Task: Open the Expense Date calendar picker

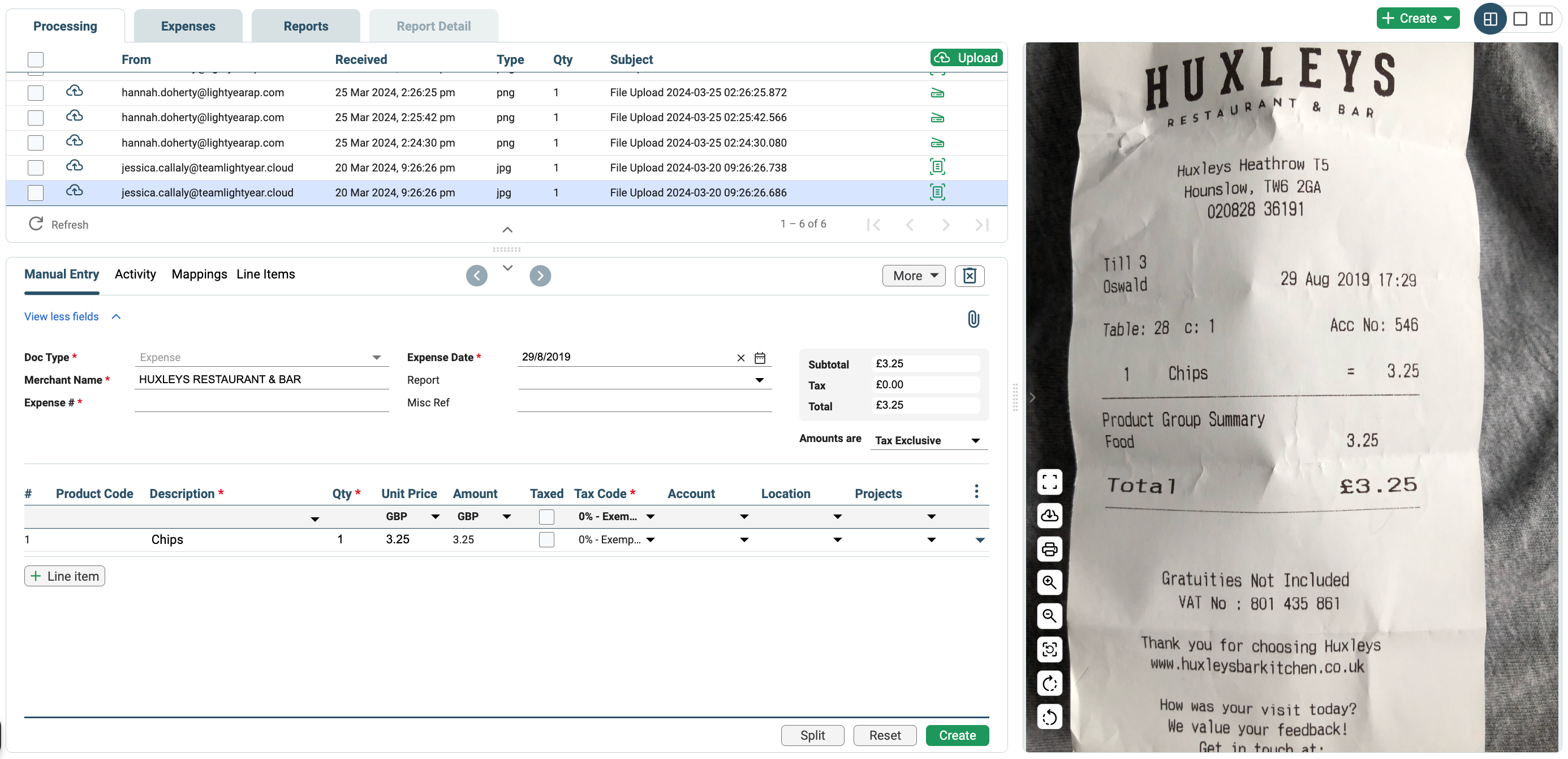Action: (760, 358)
